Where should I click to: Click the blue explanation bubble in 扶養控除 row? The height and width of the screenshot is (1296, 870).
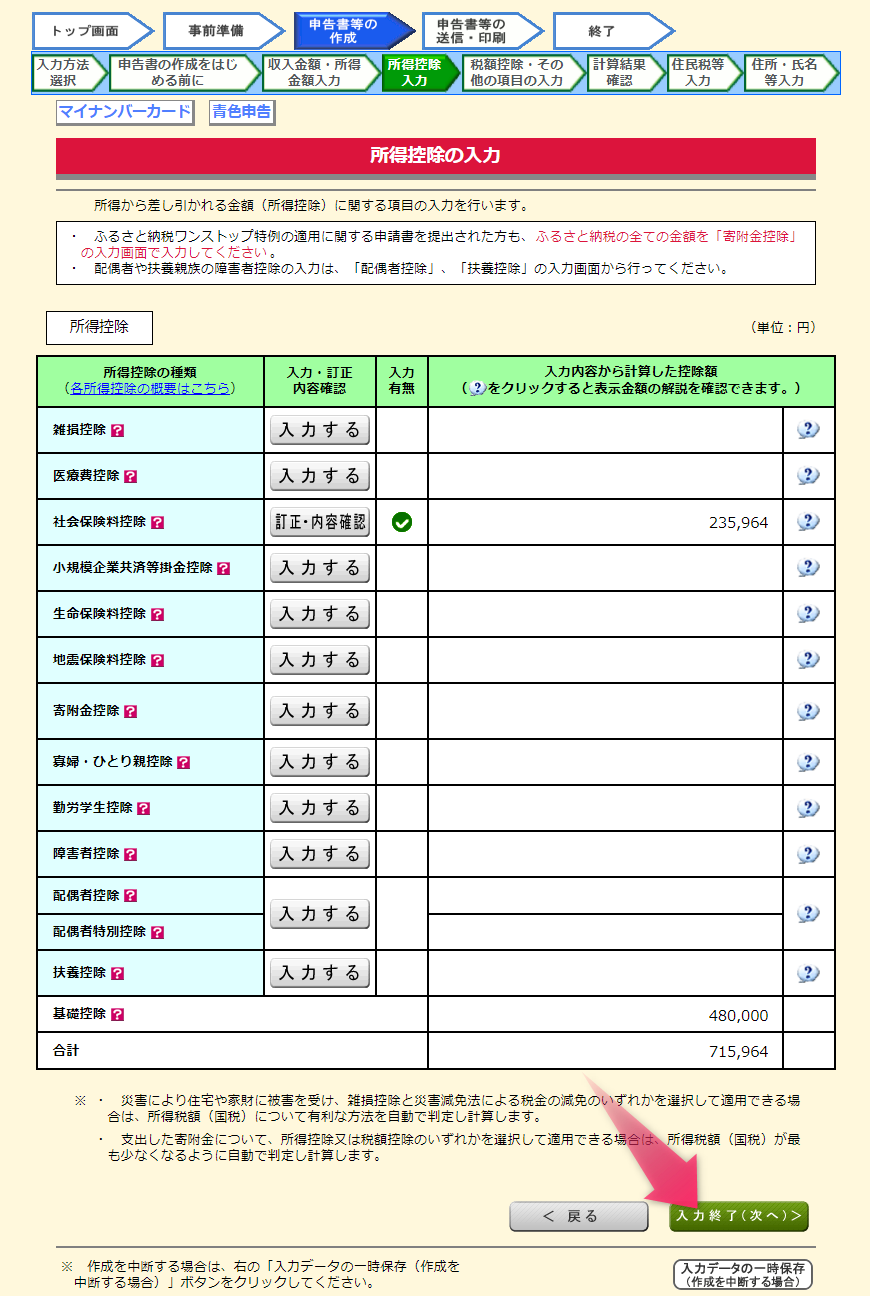click(808, 973)
